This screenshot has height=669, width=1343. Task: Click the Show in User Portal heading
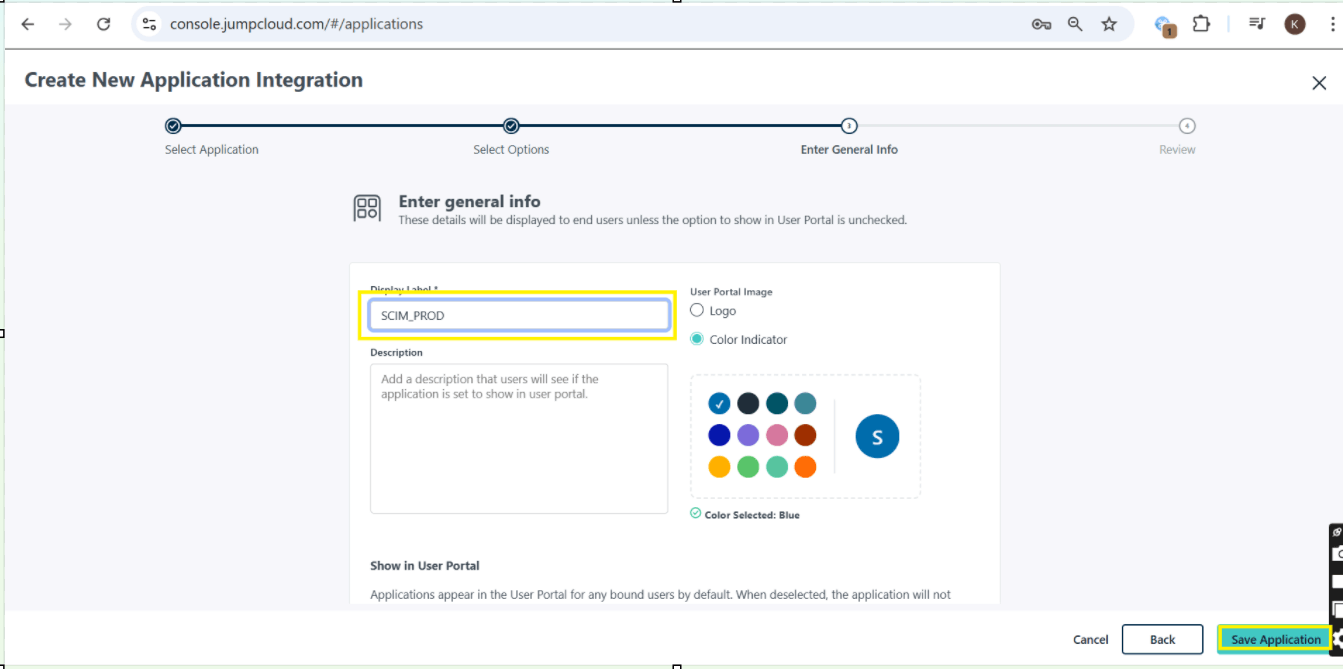tap(425, 566)
